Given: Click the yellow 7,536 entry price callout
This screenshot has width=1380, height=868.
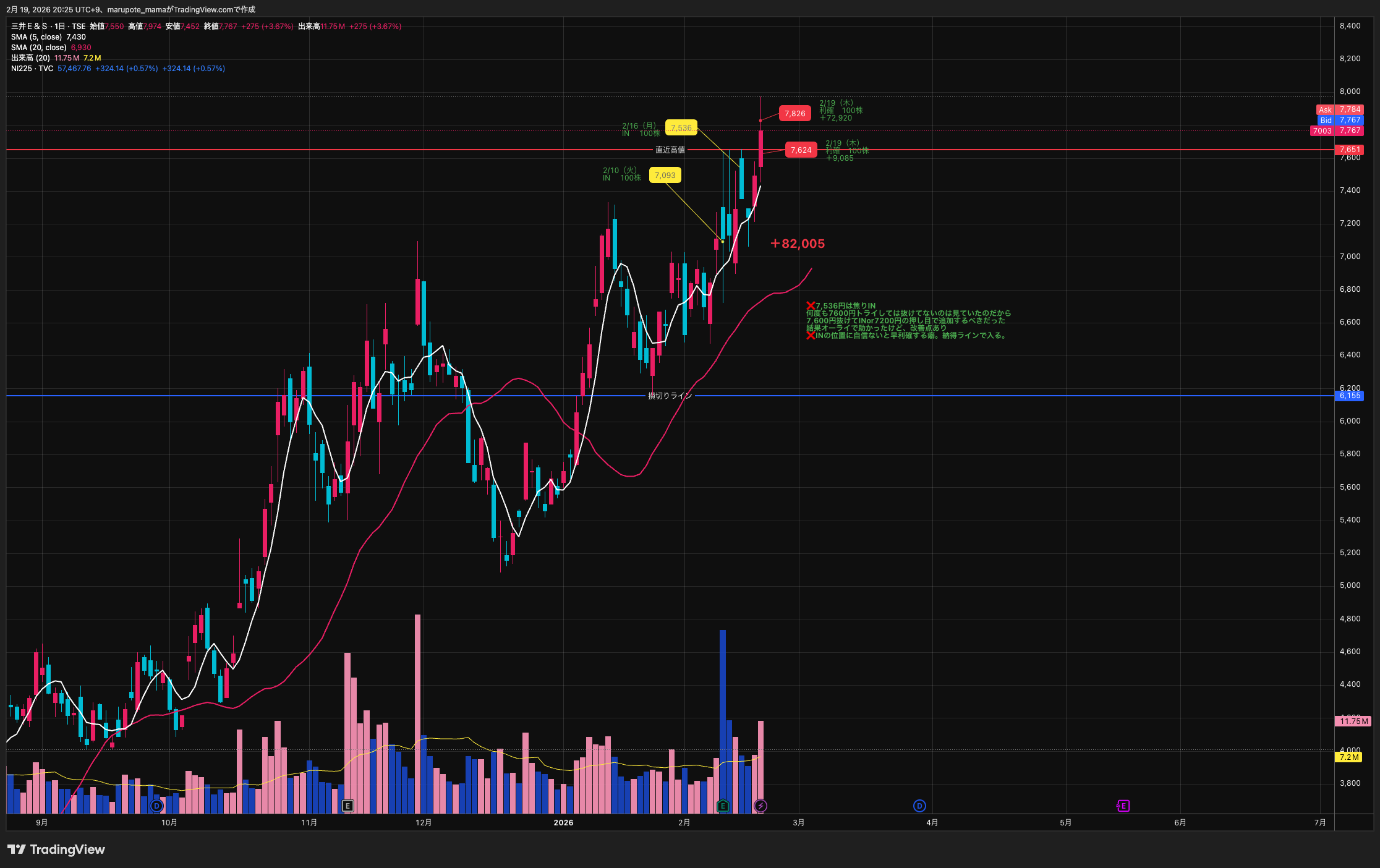Looking at the screenshot, I should pos(681,128).
